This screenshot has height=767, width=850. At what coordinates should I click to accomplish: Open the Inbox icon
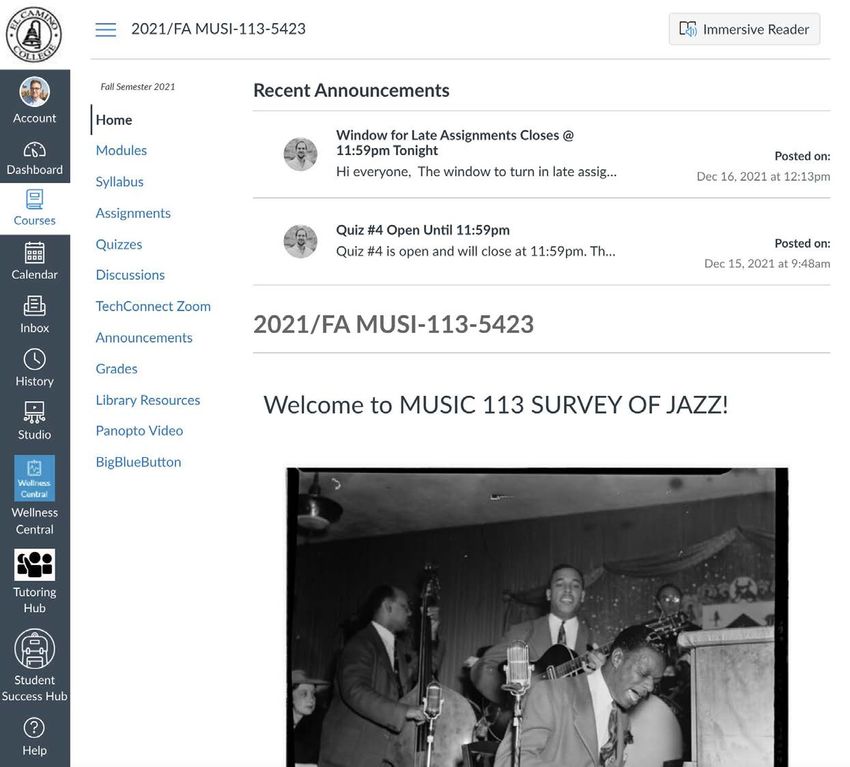[x=34, y=306]
